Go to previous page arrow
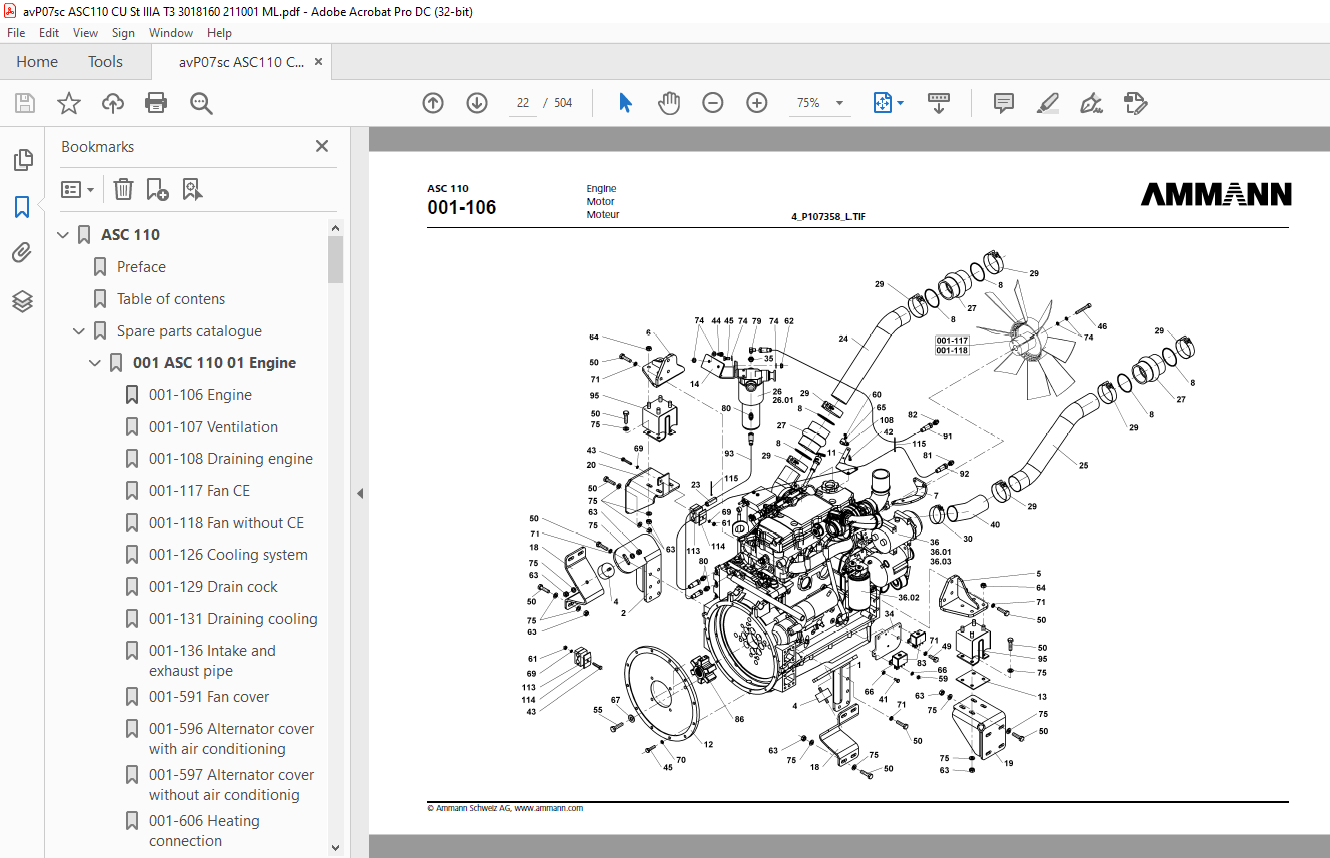This screenshot has height=858, width=1330. click(433, 103)
